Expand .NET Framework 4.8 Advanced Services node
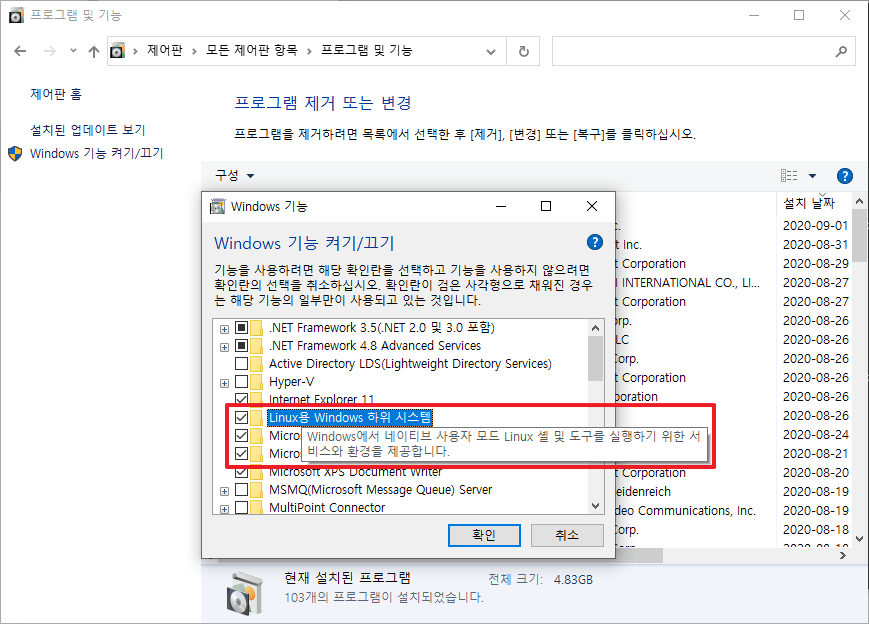Viewport: 869px width, 624px height. [224, 347]
